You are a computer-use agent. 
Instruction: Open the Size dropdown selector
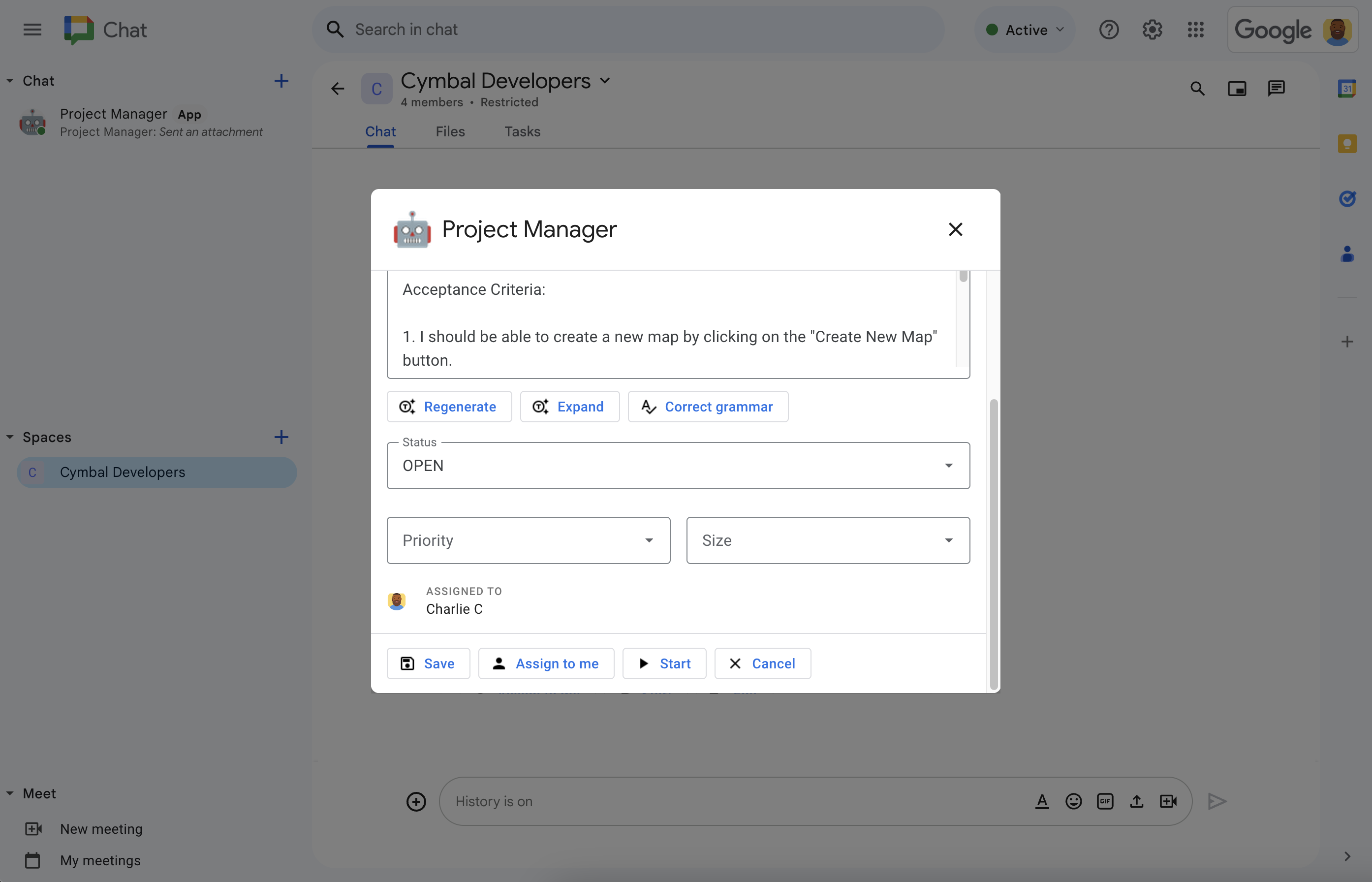[827, 540]
